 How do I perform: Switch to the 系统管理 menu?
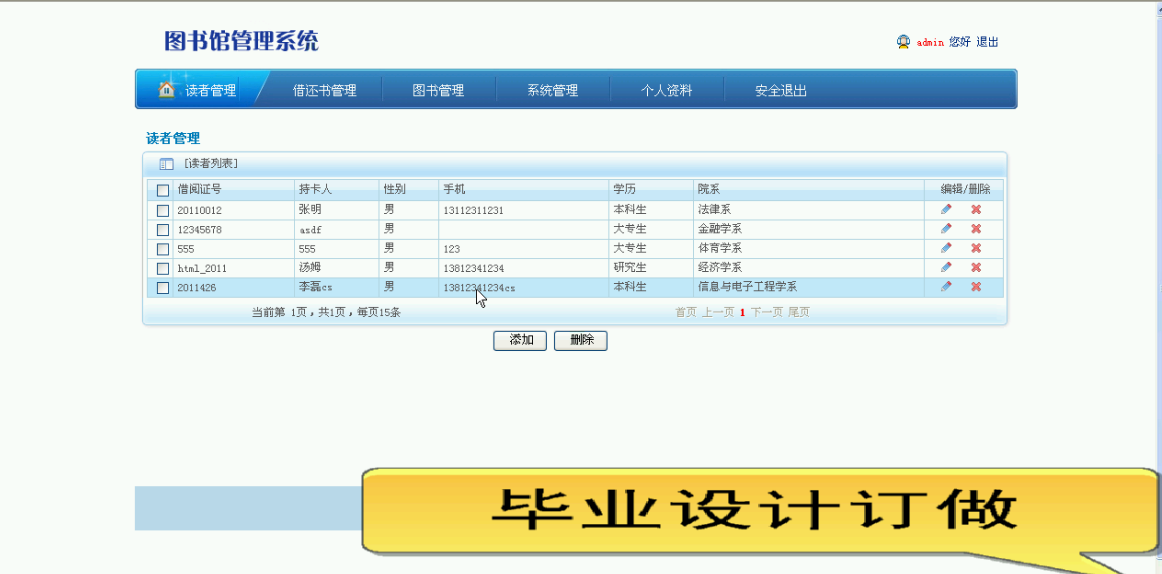[552, 91]
